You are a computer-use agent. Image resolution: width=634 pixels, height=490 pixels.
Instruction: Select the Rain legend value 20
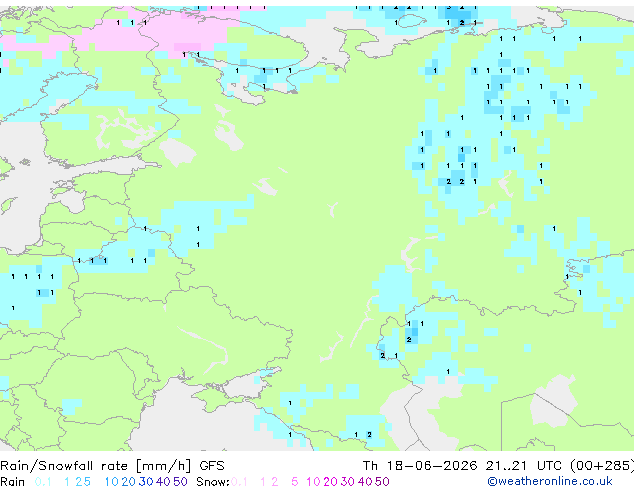(x=129, y=482)
